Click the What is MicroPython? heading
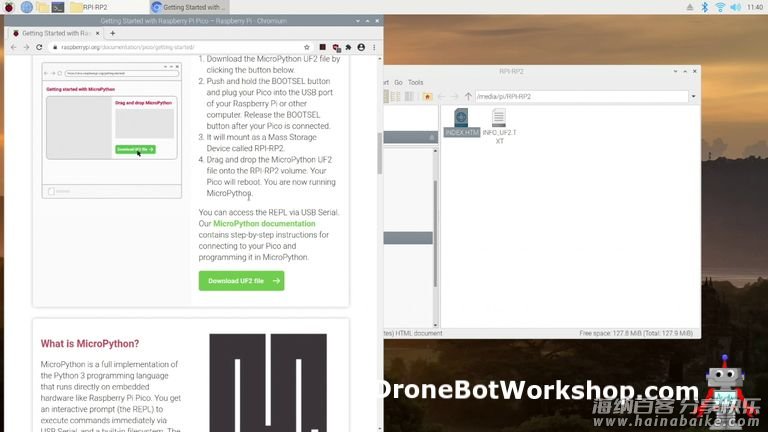The width and height of the screenshot is (768, 432). [x=90, y=343]
